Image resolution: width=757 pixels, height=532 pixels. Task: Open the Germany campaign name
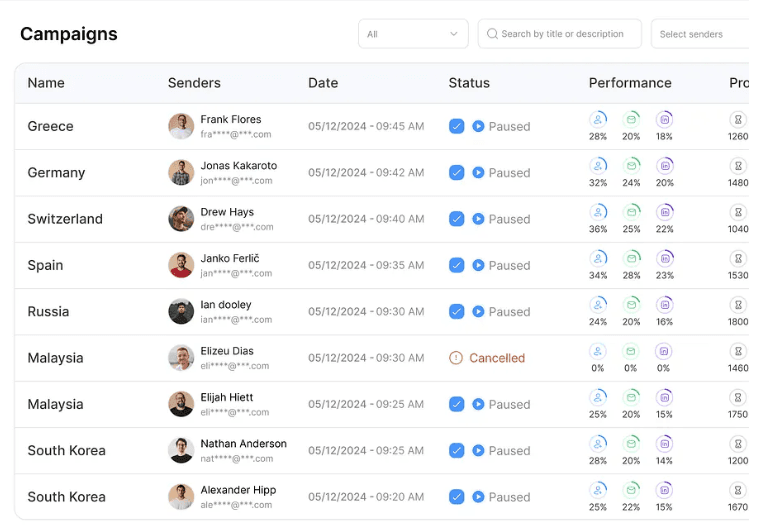pyautogui.click(x=56, y=172)
